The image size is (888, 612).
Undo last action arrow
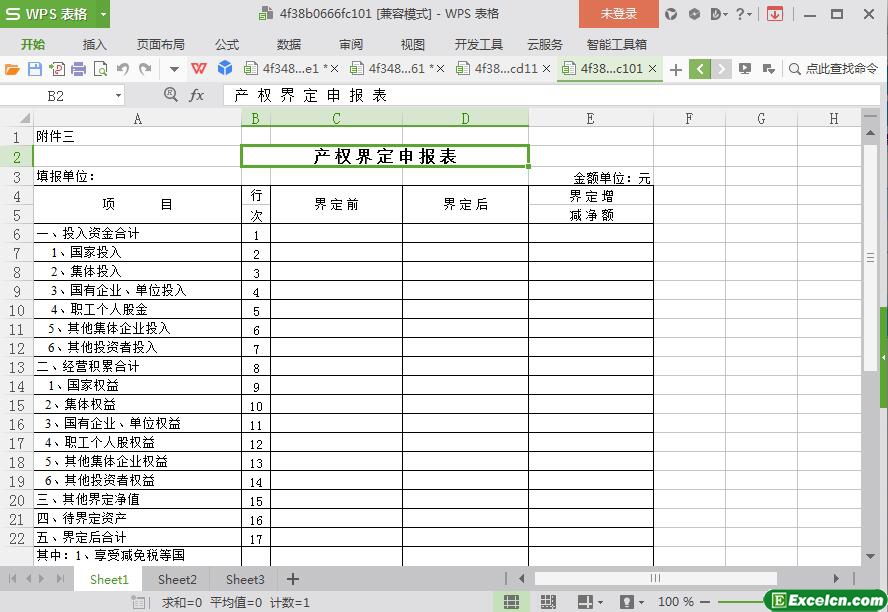coord(123,69)
